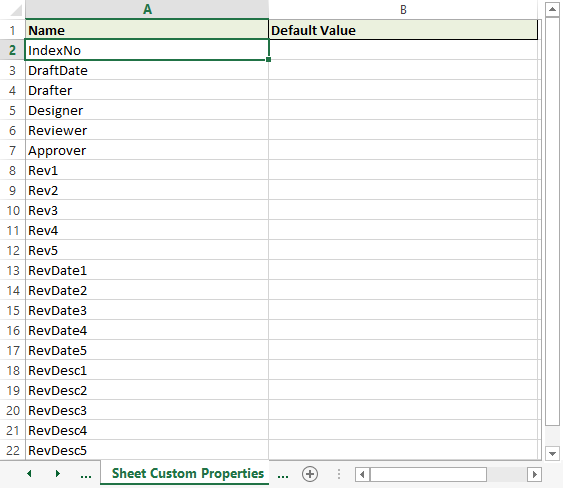
Task: Select the RevDesc5 cell
Action: click(147, 450)
